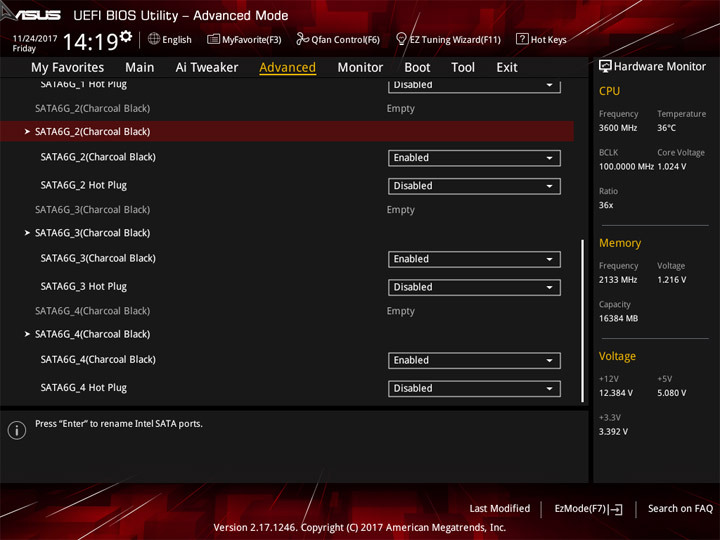
Task: Open SATA6G_2 Hot Plug dropdown
Action: point(474,186)
